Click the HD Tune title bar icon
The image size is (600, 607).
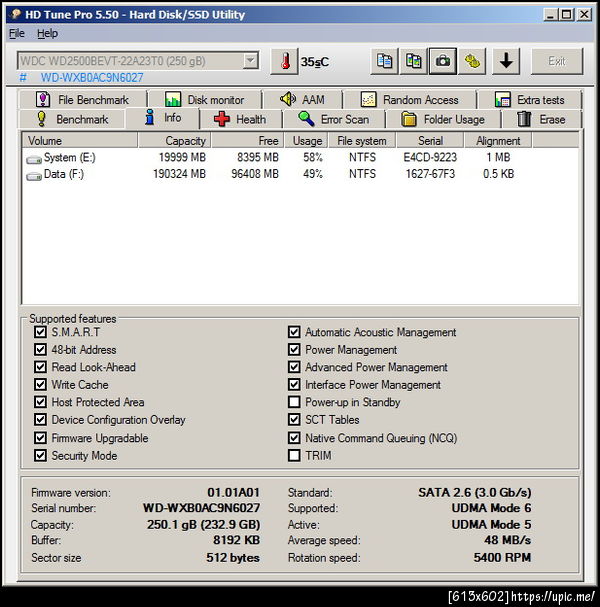click(x=15, y=14)
